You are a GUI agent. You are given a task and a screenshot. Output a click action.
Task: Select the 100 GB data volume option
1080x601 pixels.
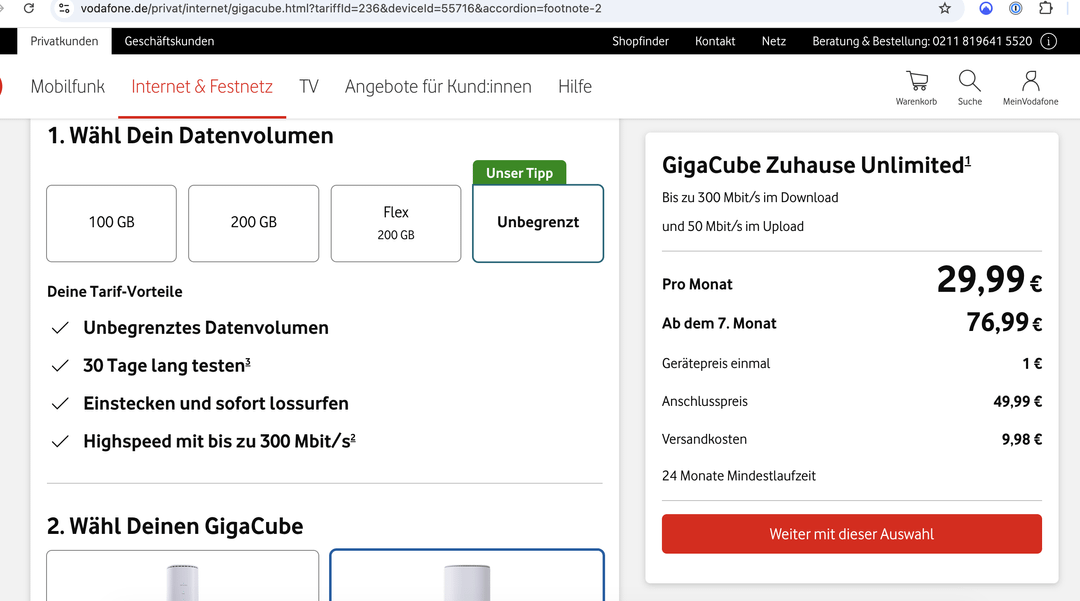click(111, 223)
